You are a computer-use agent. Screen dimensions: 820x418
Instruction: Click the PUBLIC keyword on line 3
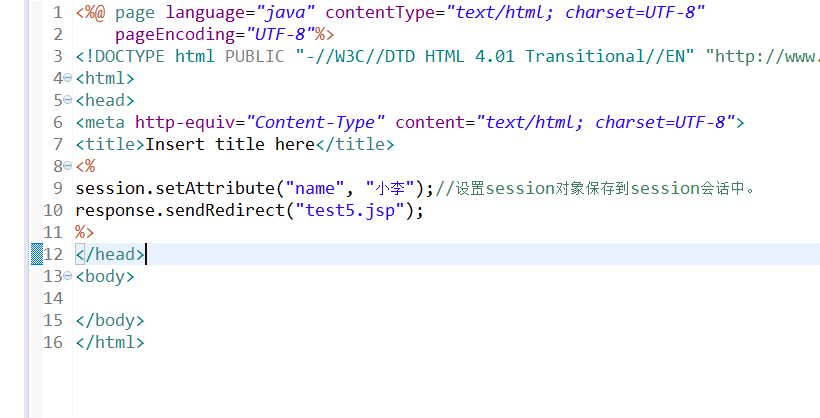coord(255,57)
